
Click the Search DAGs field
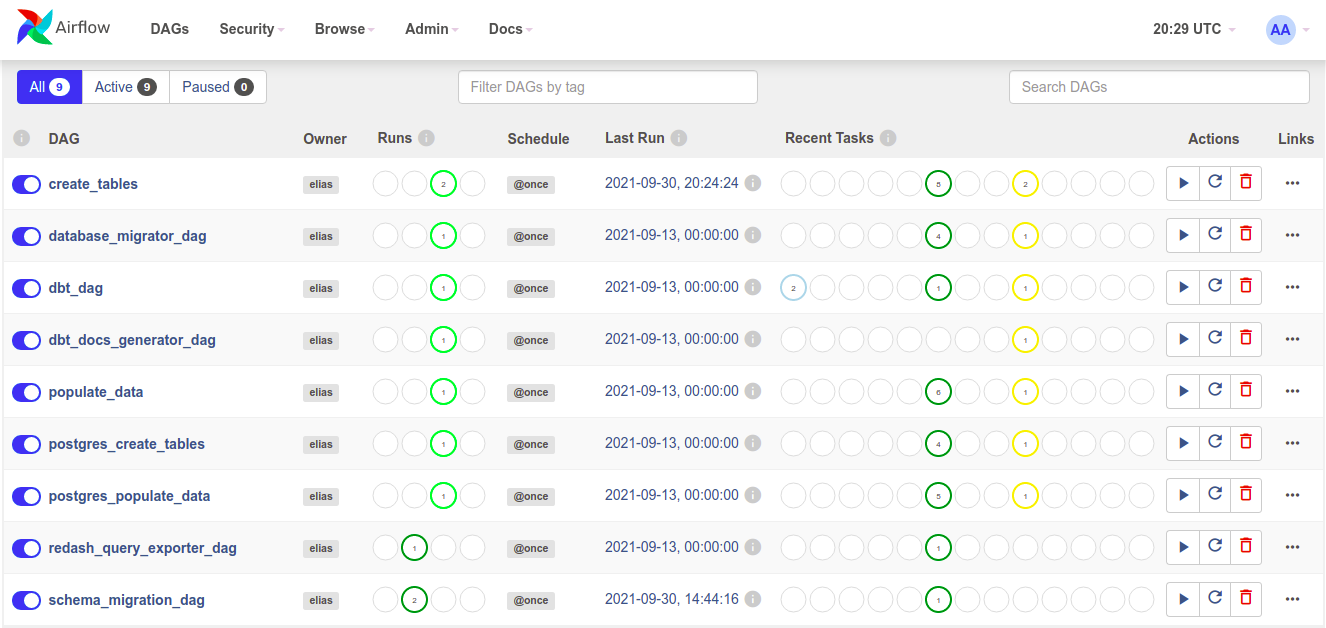[1159, 87]
